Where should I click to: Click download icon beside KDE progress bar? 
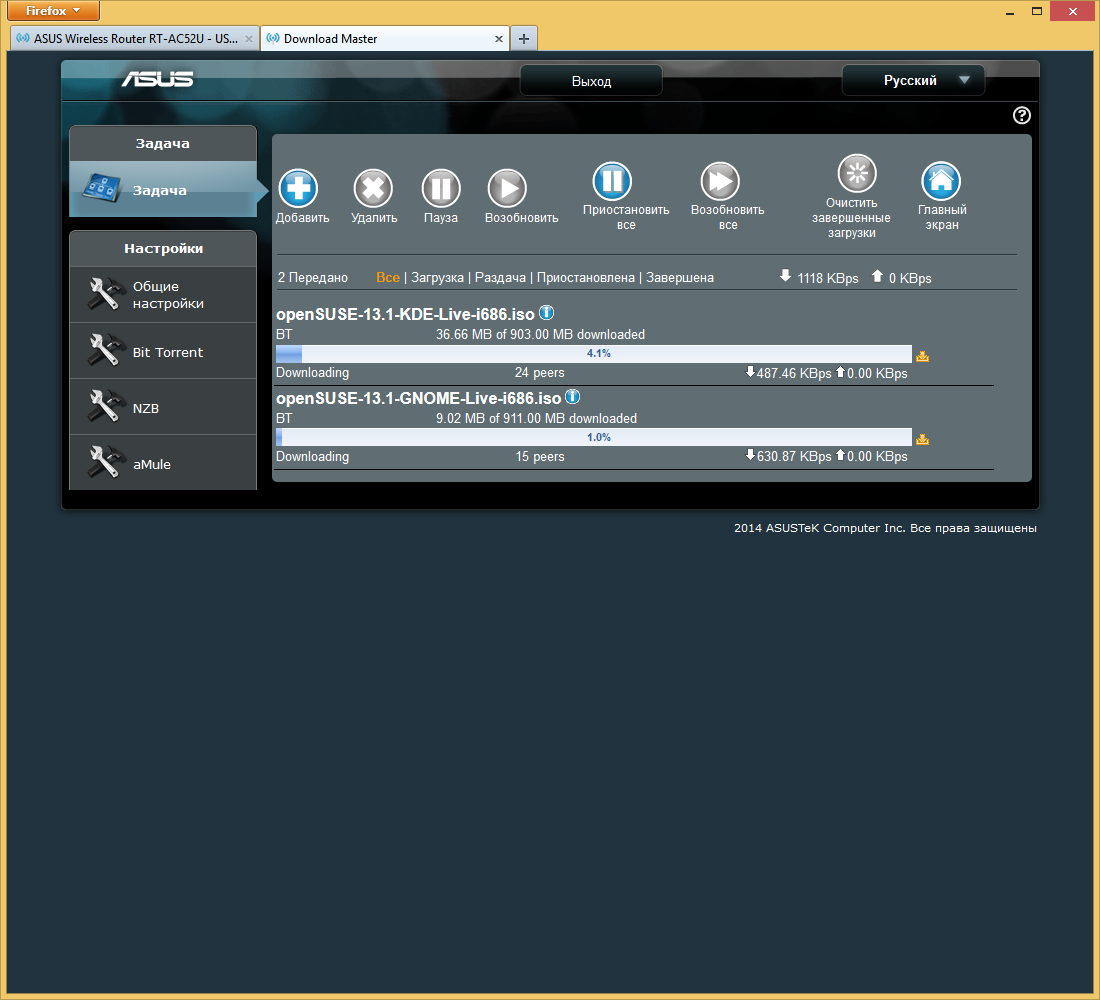923,356
